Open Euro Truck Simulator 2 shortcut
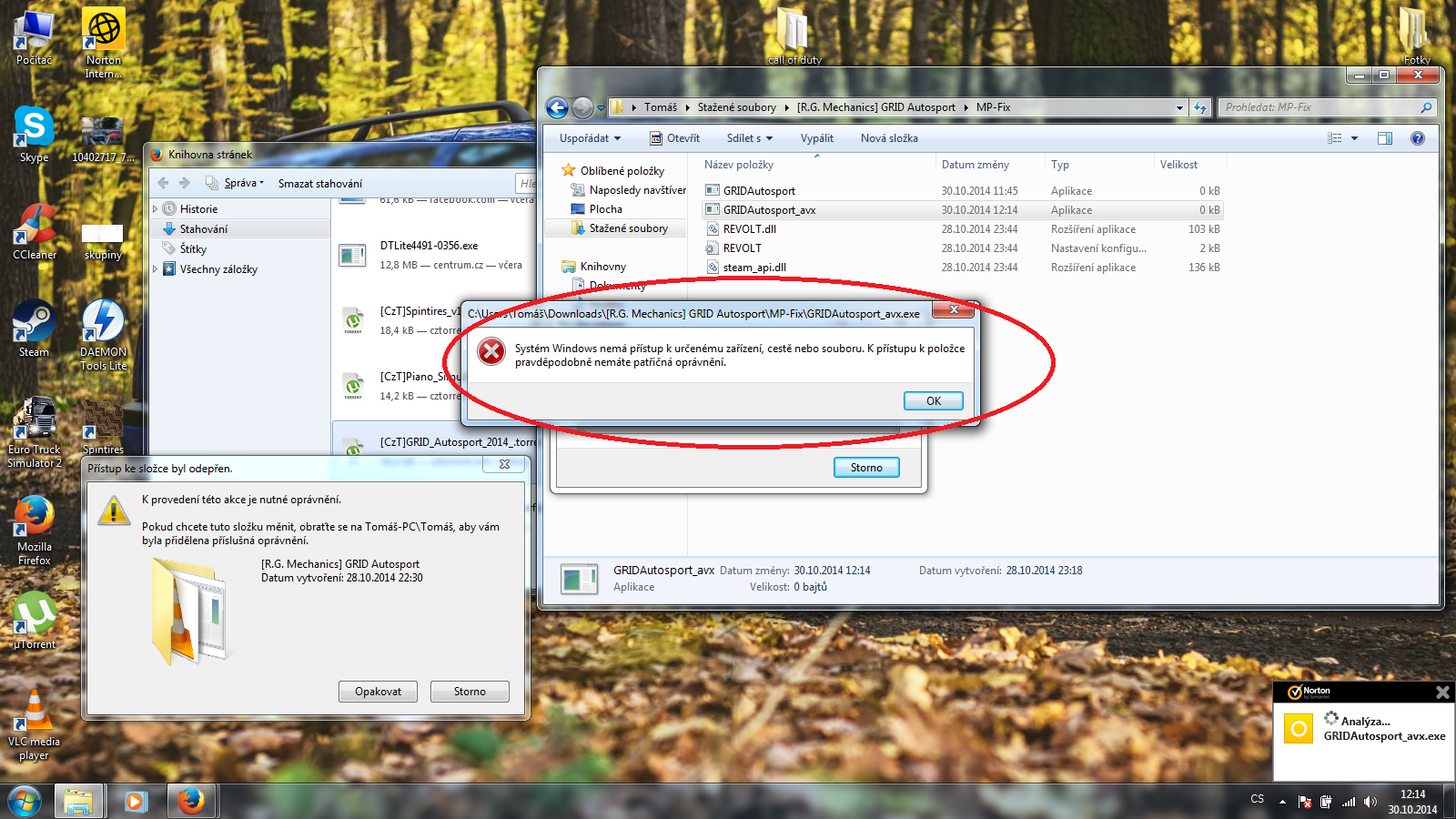Image resolution: width=1456 pixels, height=819 pixels. click(34, 432)
